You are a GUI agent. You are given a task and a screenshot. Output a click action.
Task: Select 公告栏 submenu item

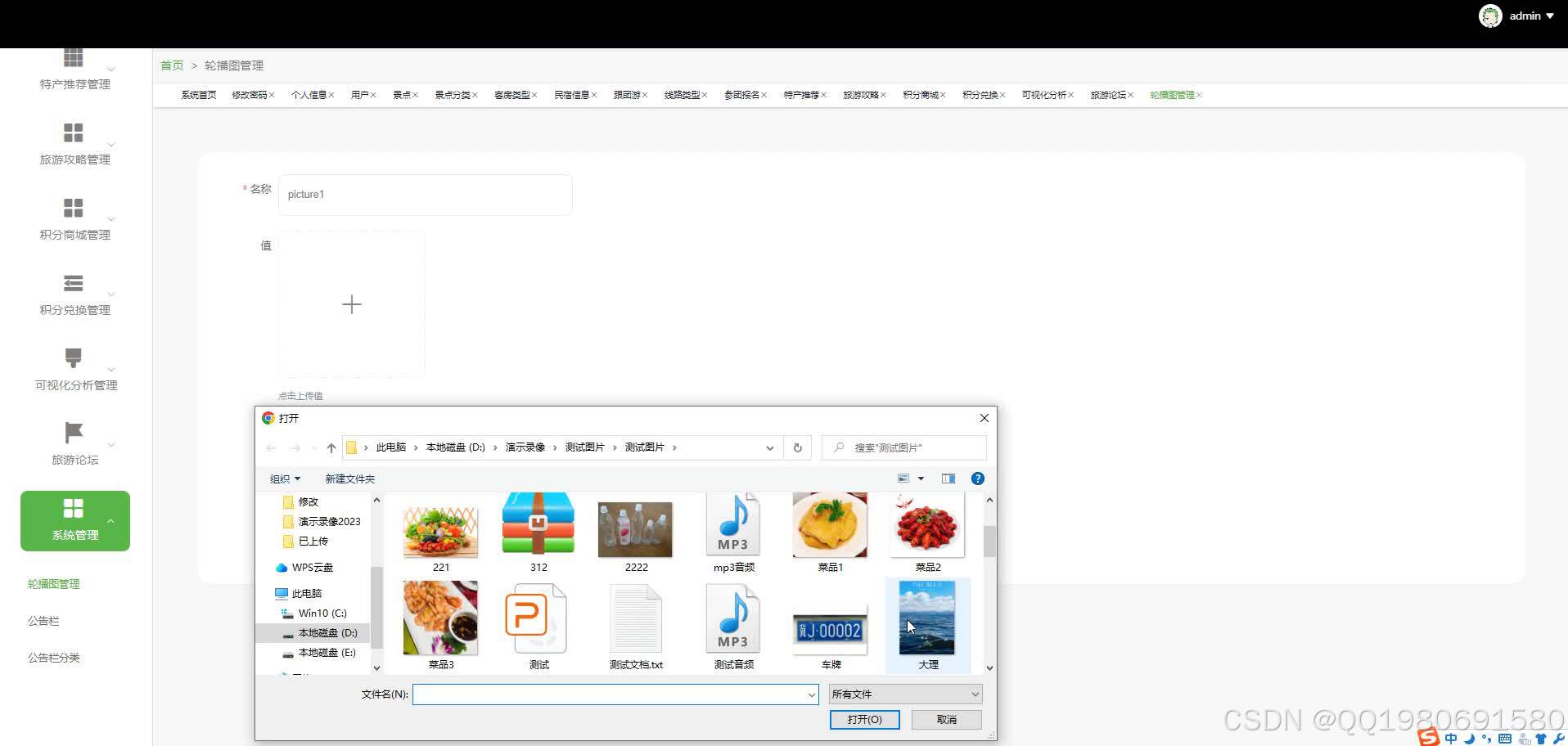click(x=43, y=621)
